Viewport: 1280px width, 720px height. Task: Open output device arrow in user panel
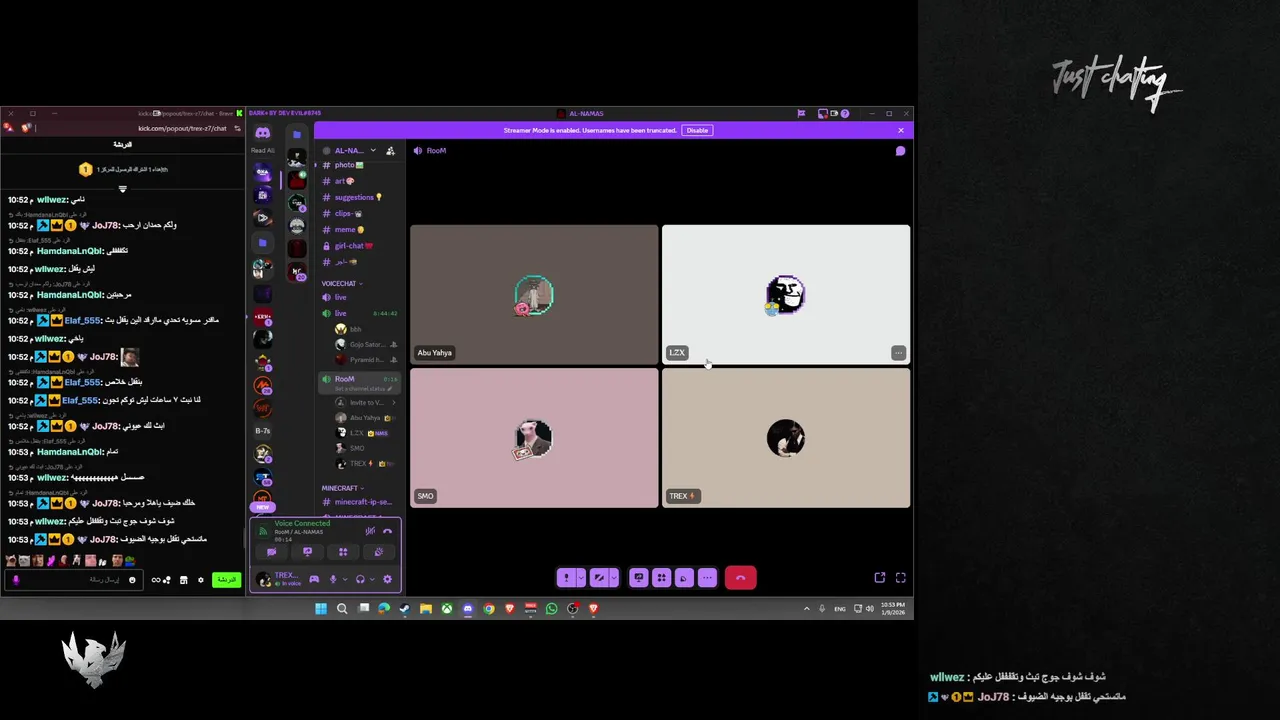(373, 579)
